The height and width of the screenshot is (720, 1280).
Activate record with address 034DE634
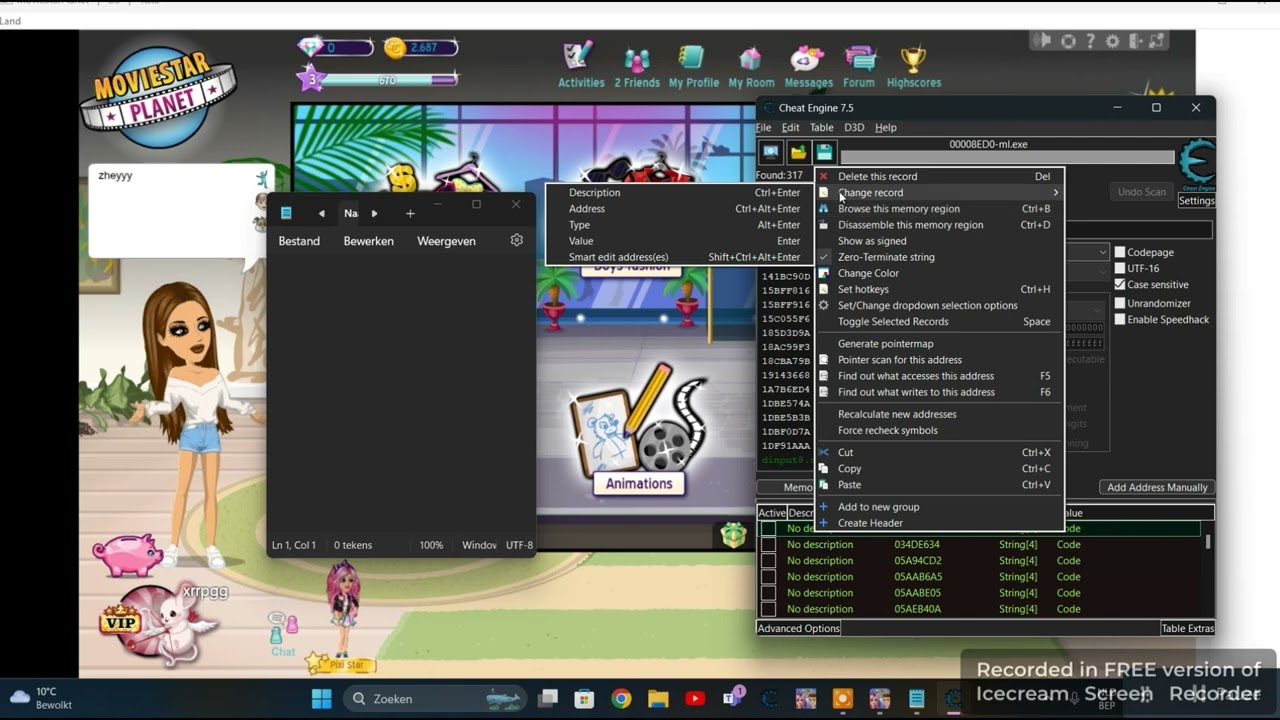pyautogui.click(x=768, y=545)
